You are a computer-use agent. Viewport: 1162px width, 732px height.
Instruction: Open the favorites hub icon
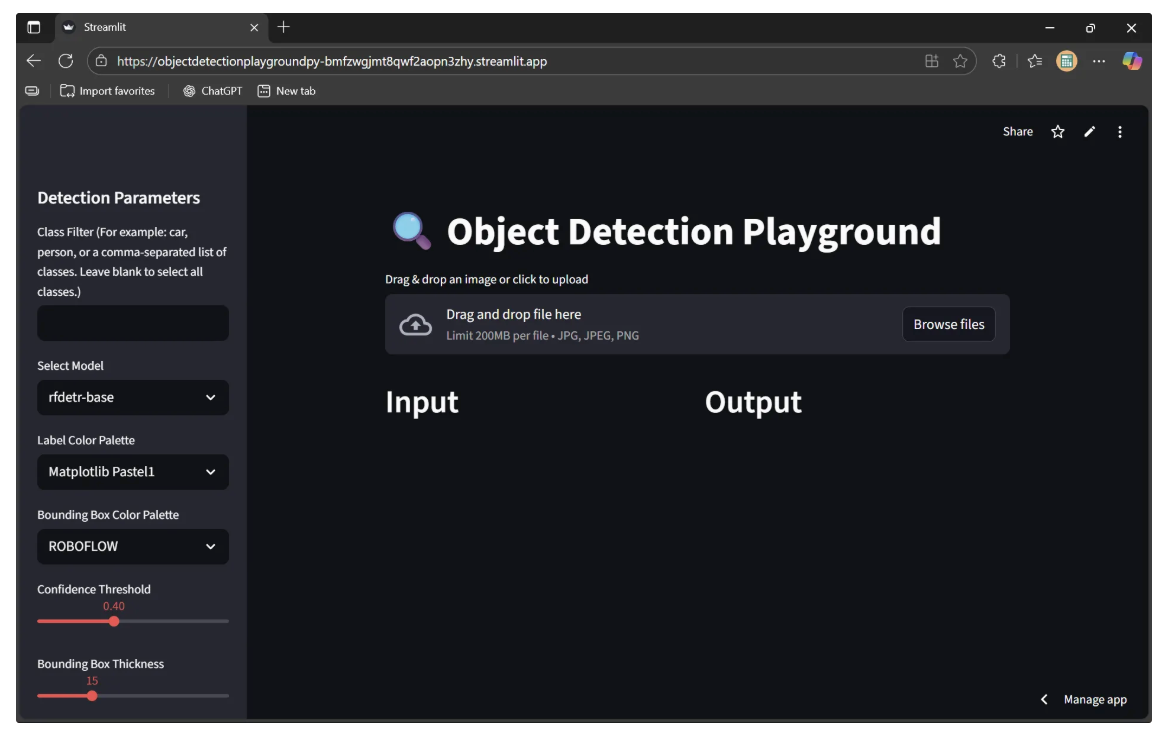click(x=1035, y=61)
